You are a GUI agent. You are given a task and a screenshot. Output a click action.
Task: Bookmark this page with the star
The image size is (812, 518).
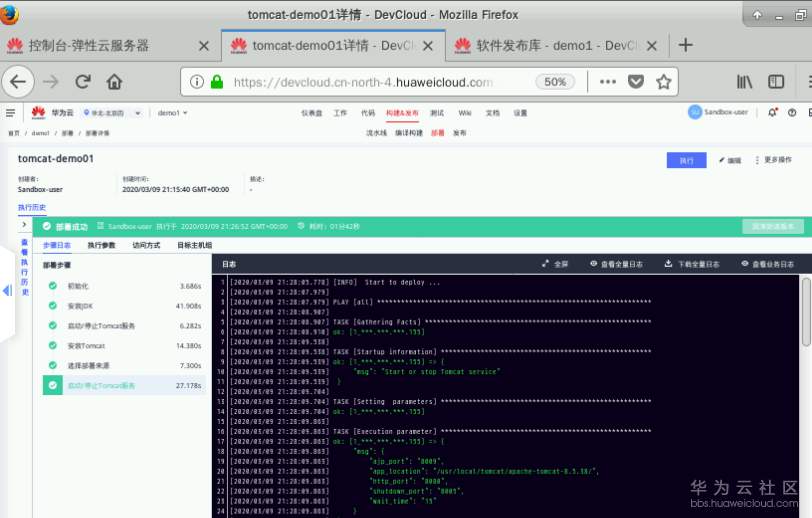pyautogui.click(x=663, y=82)
